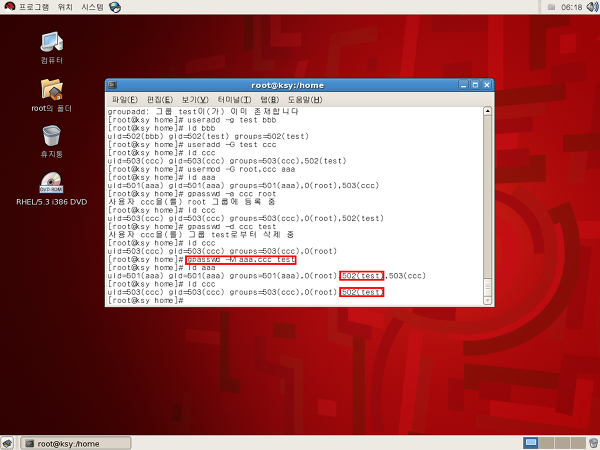
Task: Open the 시스템 system menu
Action: (x=92, y=7)
